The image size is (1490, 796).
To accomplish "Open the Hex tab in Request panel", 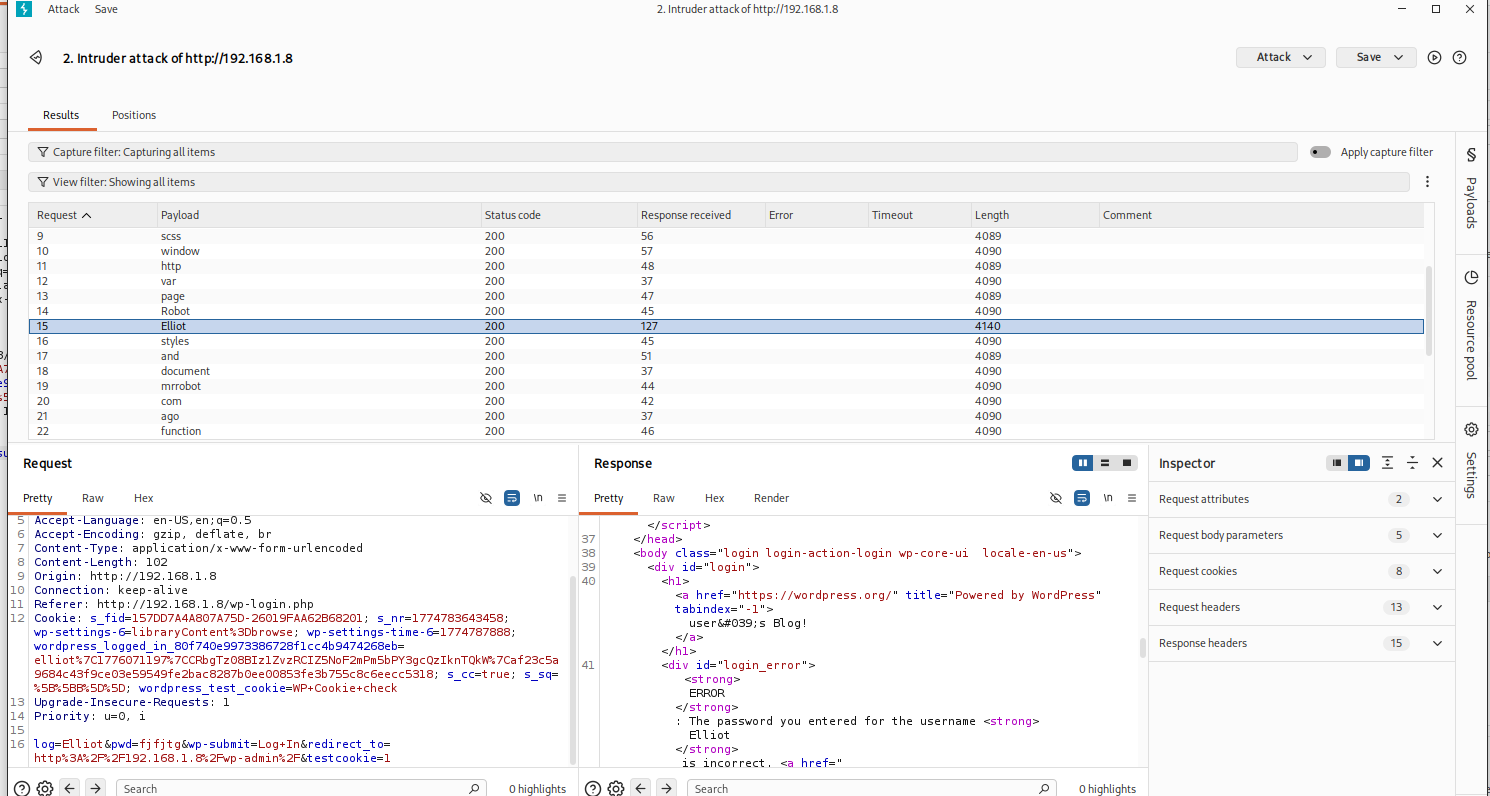I will [x=144, y=498].
